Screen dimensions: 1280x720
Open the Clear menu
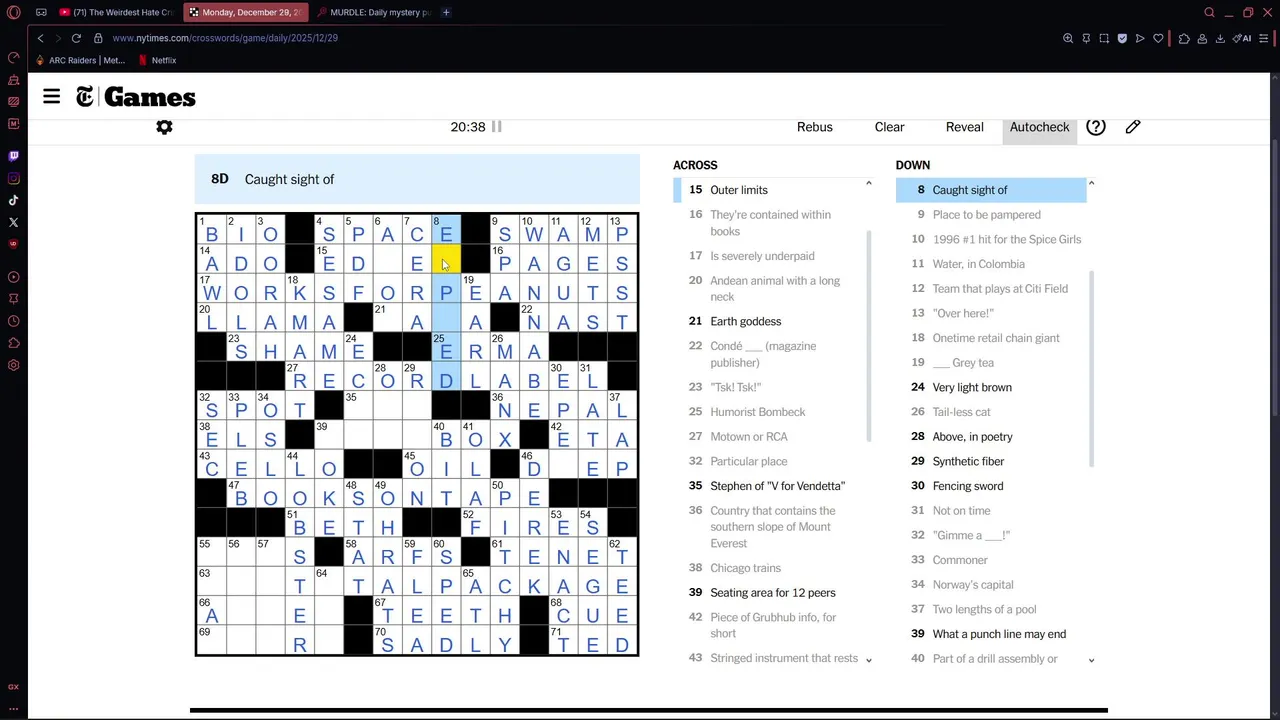[889, 127]
